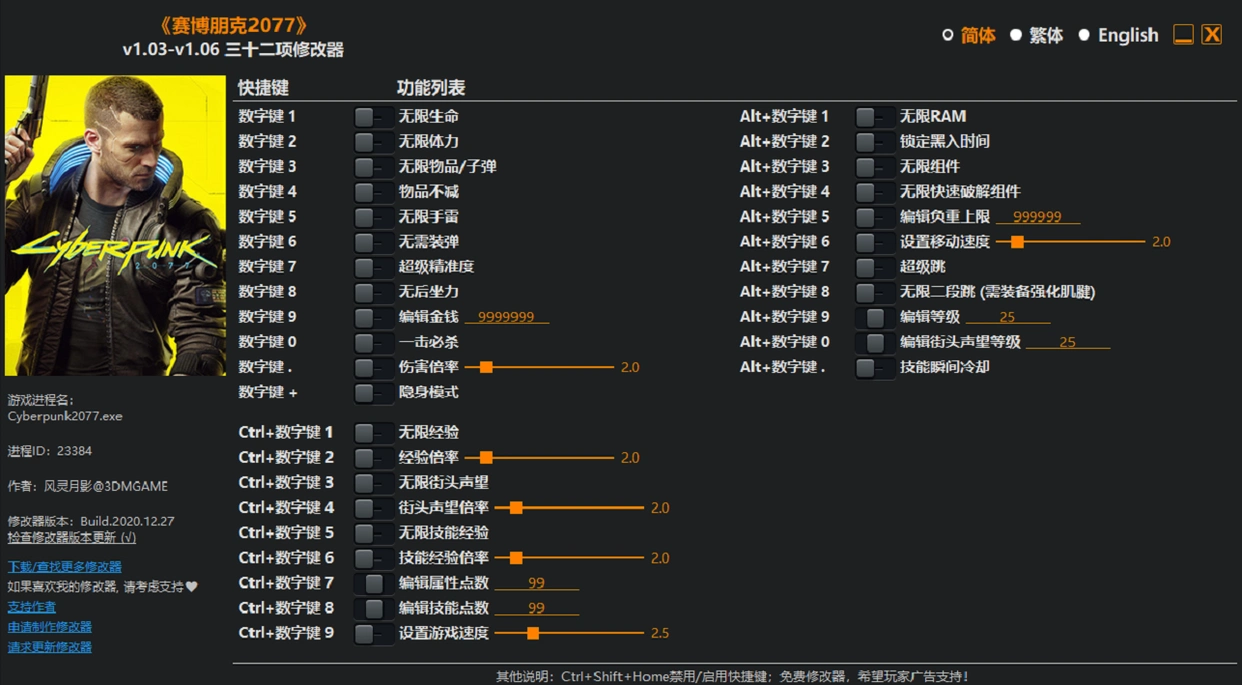Select English language radio button
The height and width of the screenshot is (685, 1242).
tap(1083, 35)
